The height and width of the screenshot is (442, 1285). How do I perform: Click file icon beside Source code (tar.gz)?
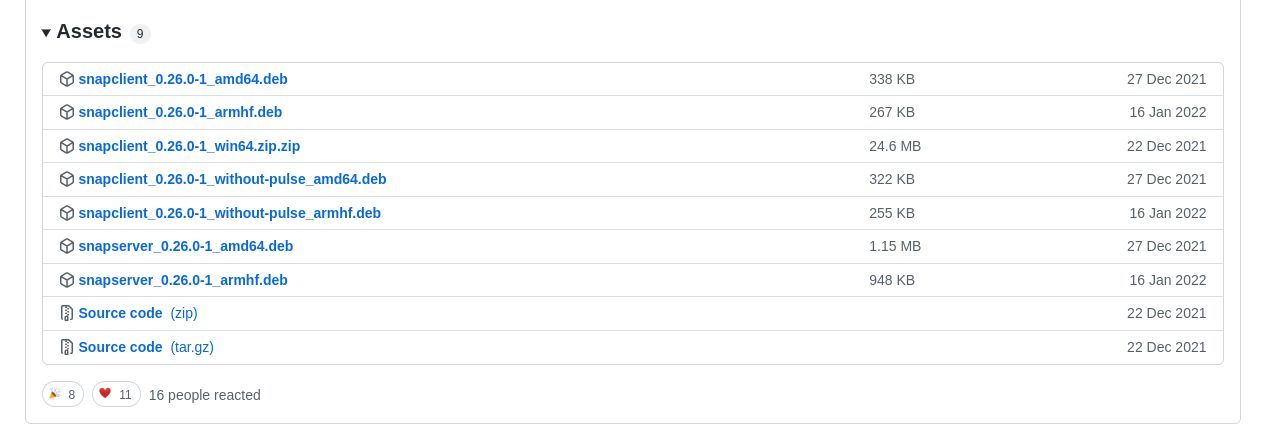[x=67, y=347]
